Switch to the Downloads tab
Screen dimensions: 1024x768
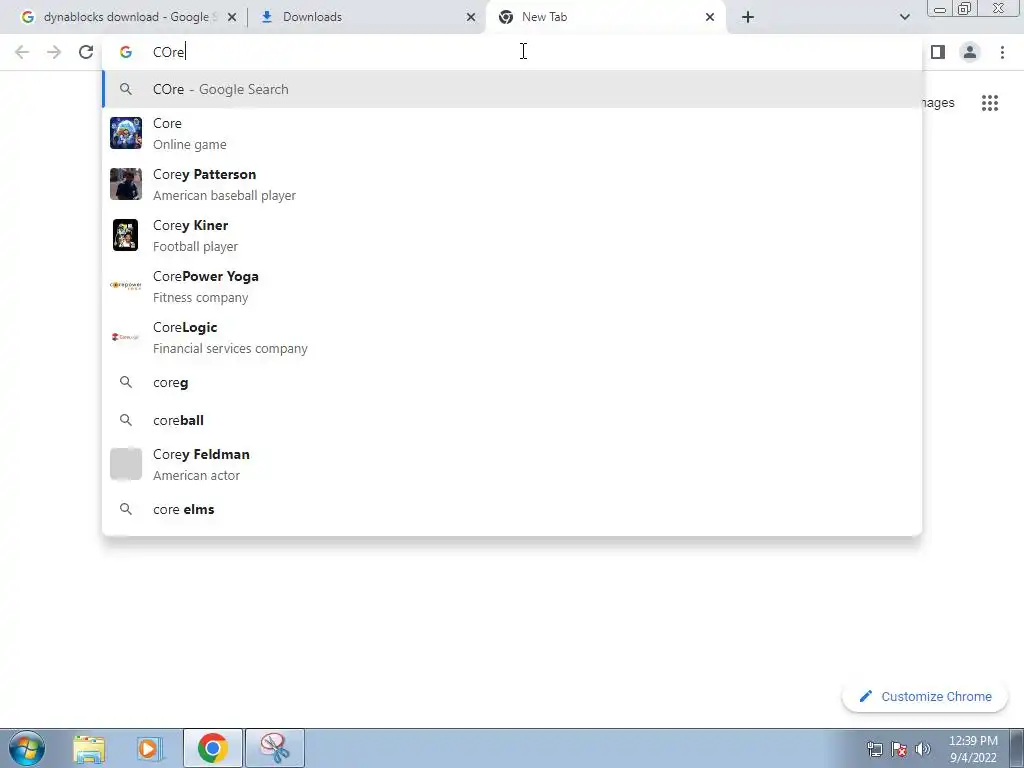(366, 17)
